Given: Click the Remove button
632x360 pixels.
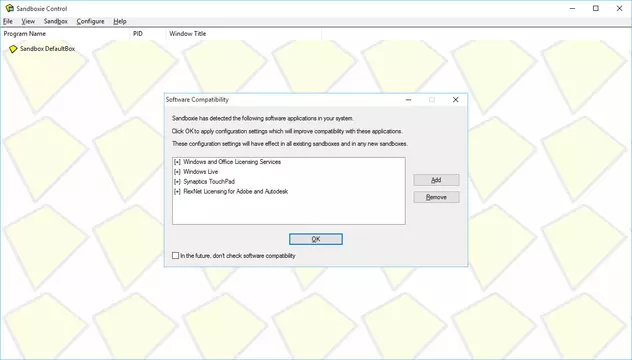Looking at the screenshot, I should coord(436,197).
